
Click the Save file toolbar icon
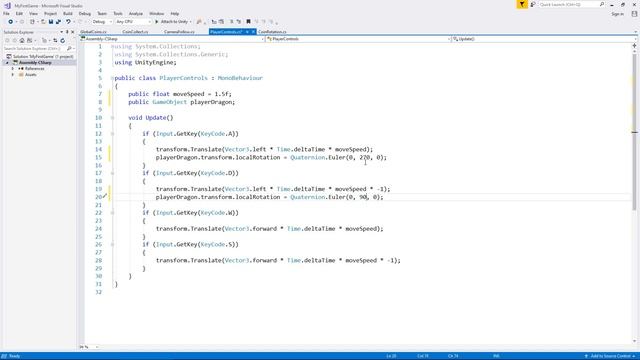(x=51, y=22)
